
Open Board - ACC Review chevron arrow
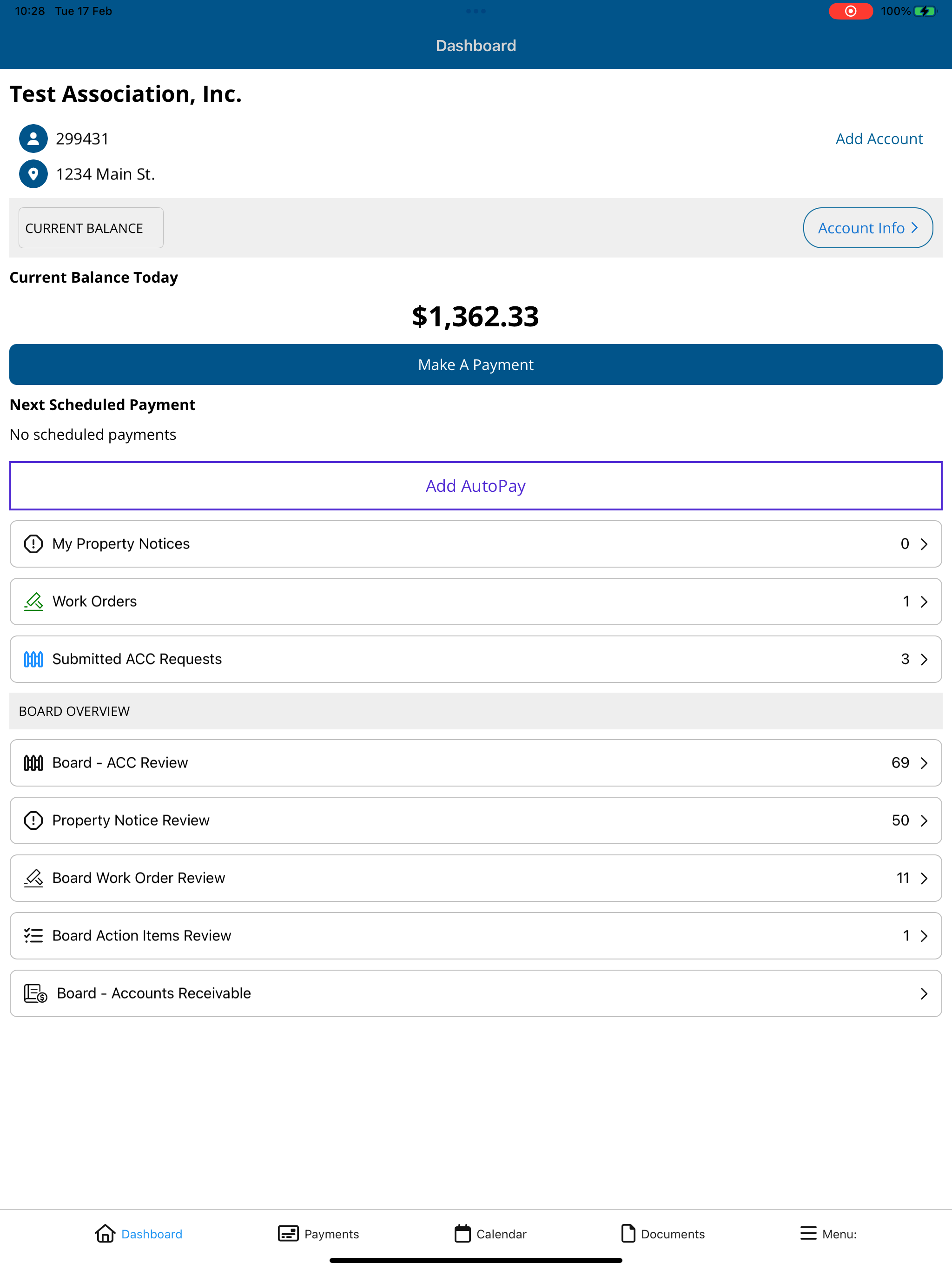click(924, 762)
